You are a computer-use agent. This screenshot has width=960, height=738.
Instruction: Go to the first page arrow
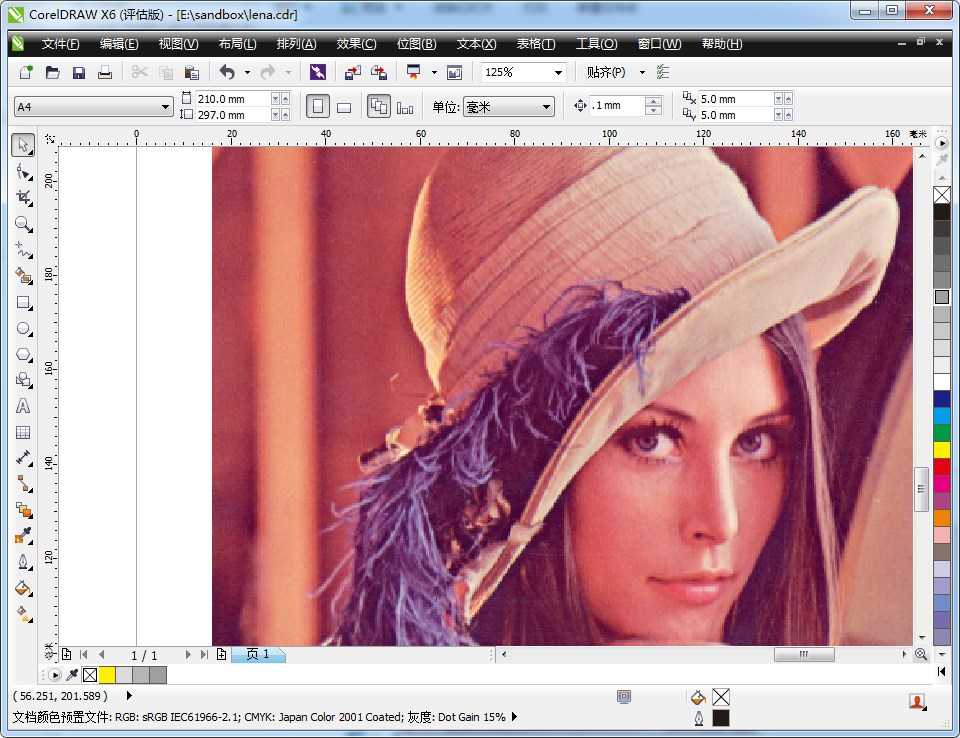coord(84,655)
